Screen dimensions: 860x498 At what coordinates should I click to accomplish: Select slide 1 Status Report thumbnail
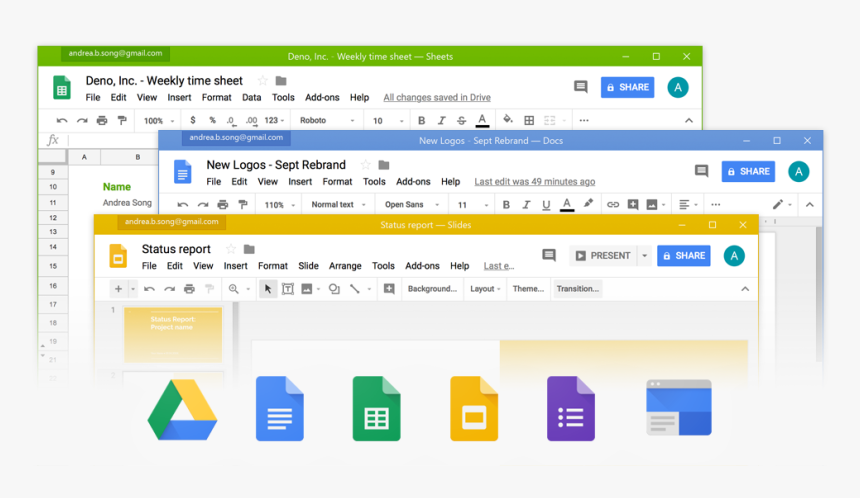click(x=173, y=335)
